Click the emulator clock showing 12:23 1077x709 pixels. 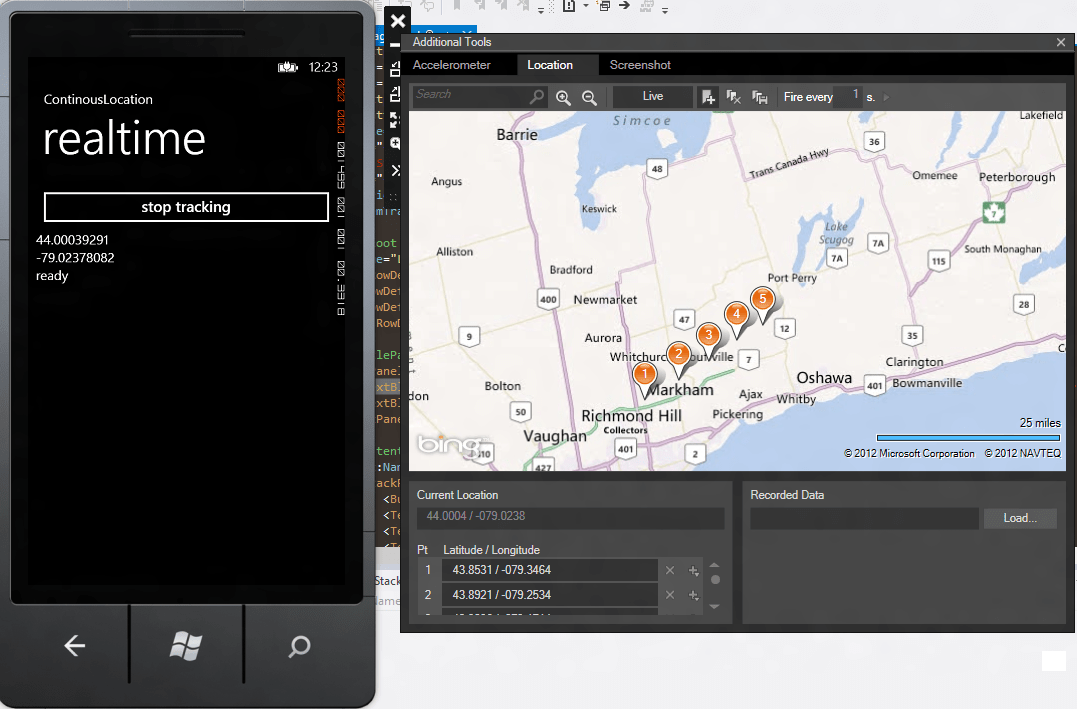[323, 67]
